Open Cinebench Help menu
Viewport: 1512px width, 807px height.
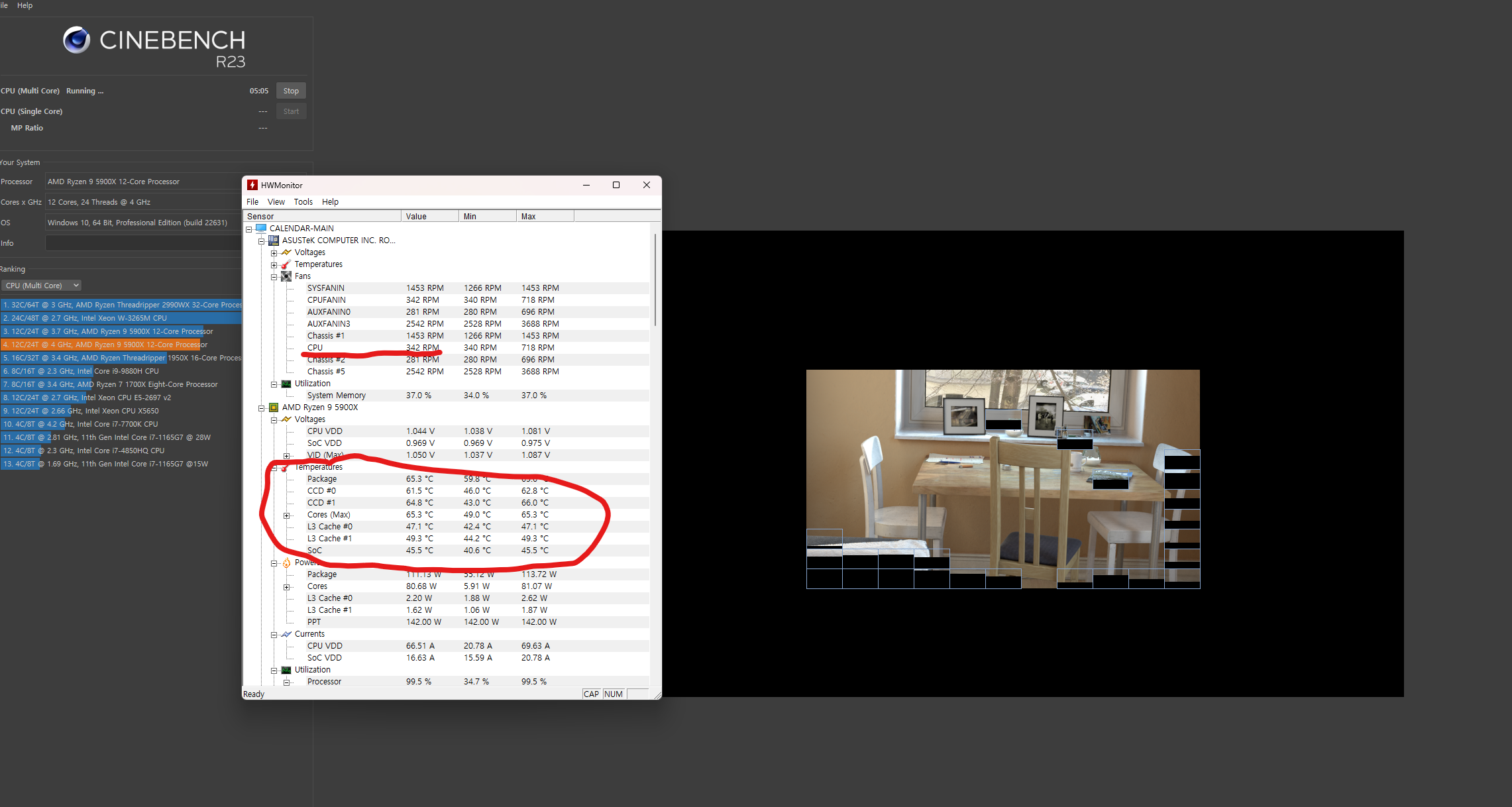tap(25, 5)
